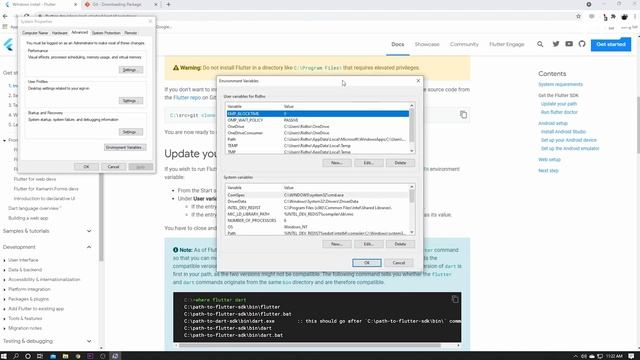Close the Environment Variables dialog with X
The image size is (640, 360).
(x=418, y=81)
